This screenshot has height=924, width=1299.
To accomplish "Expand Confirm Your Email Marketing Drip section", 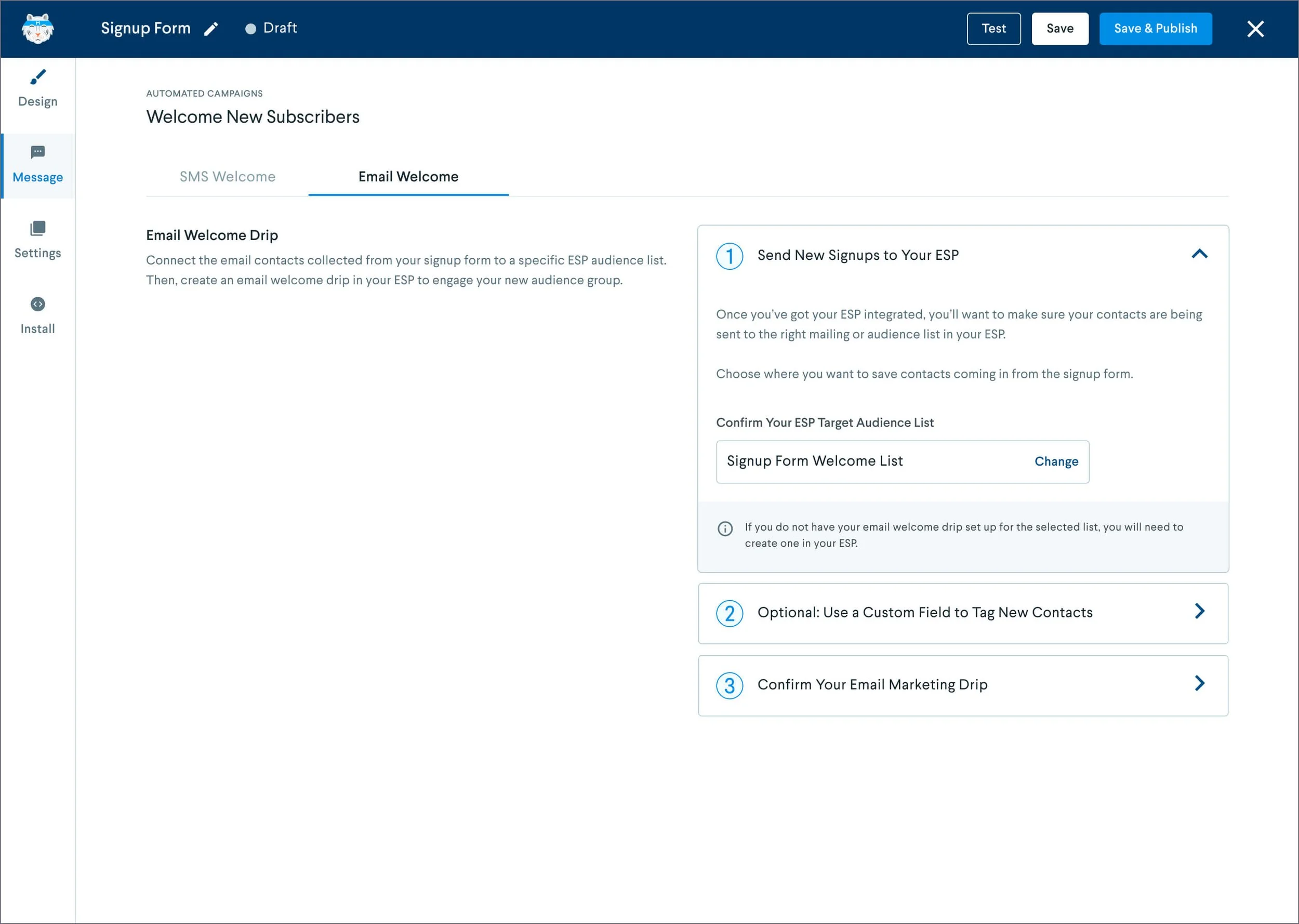I will (x=1199, y=683).
